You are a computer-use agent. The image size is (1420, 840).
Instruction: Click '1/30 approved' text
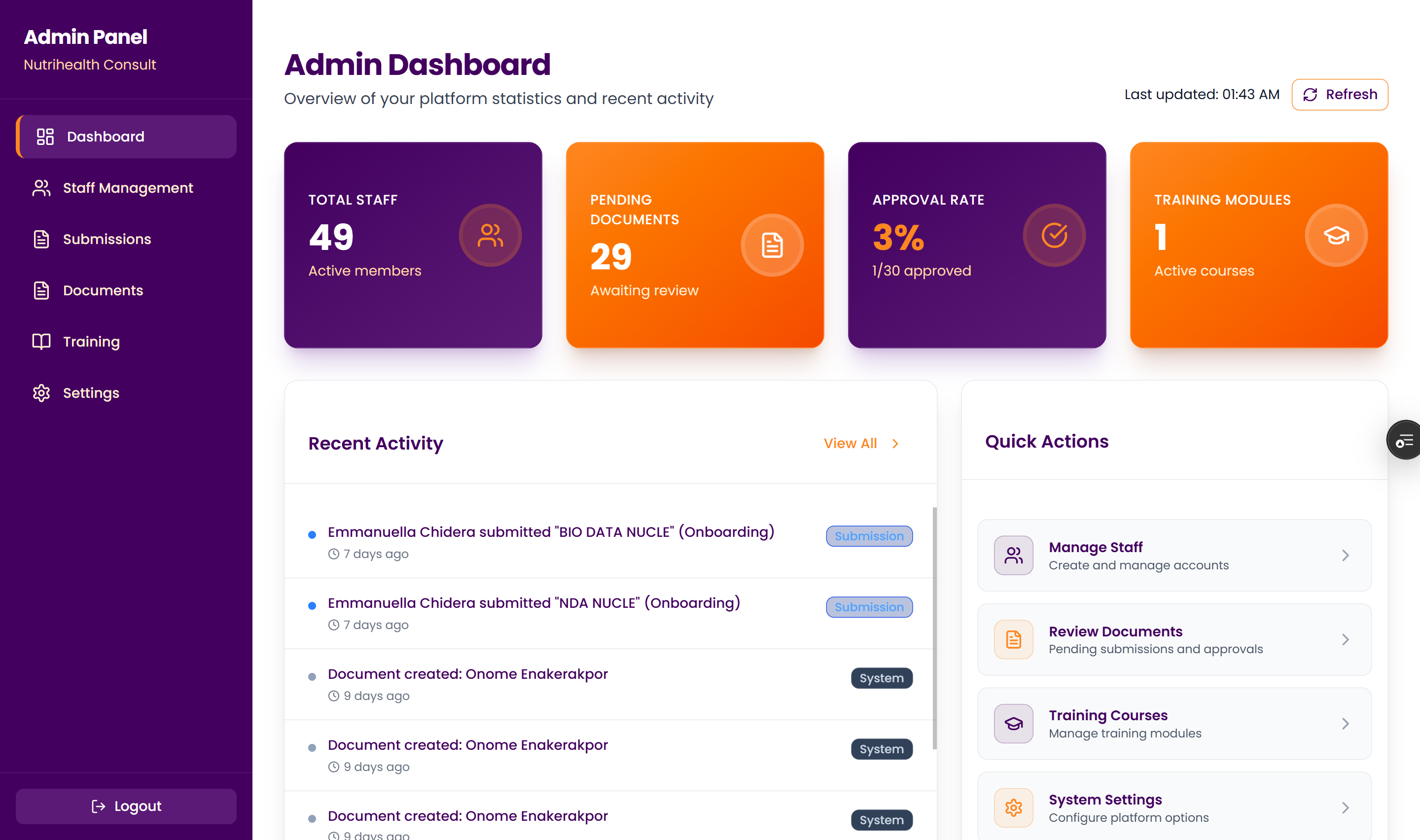pos(922,271)
